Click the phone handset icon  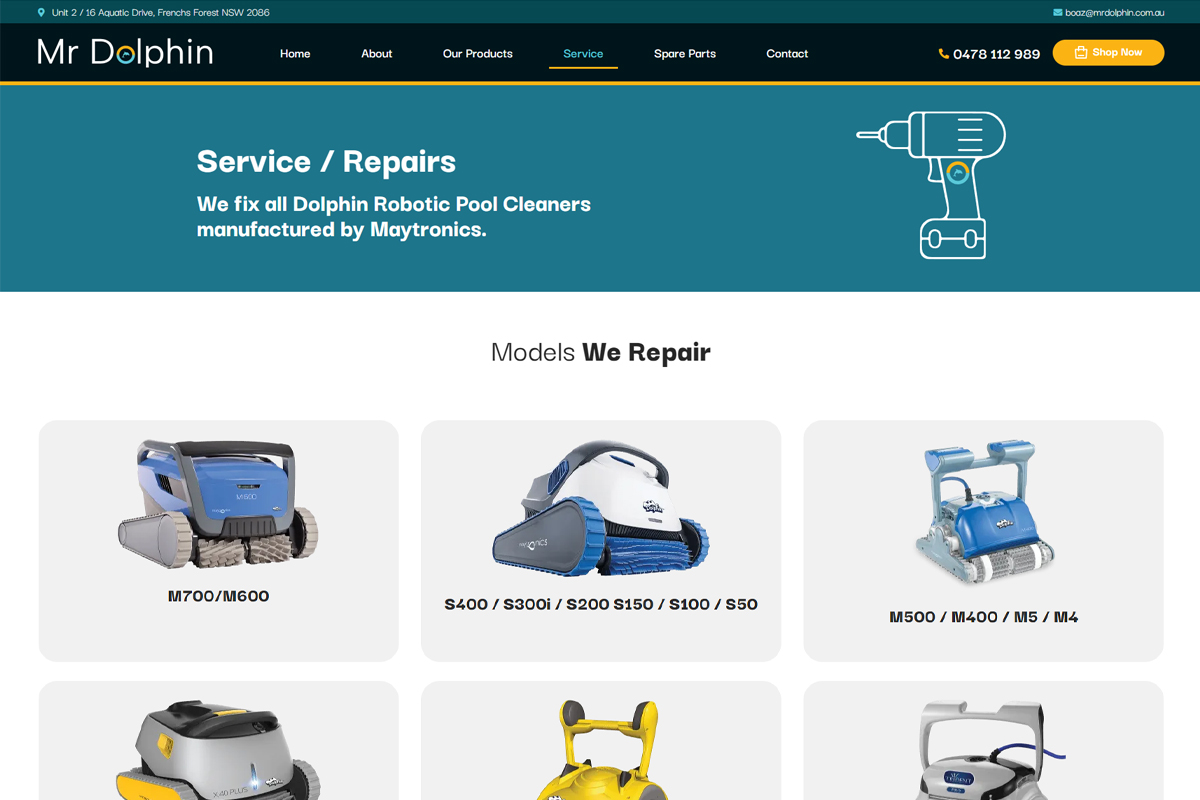point(943,54)
